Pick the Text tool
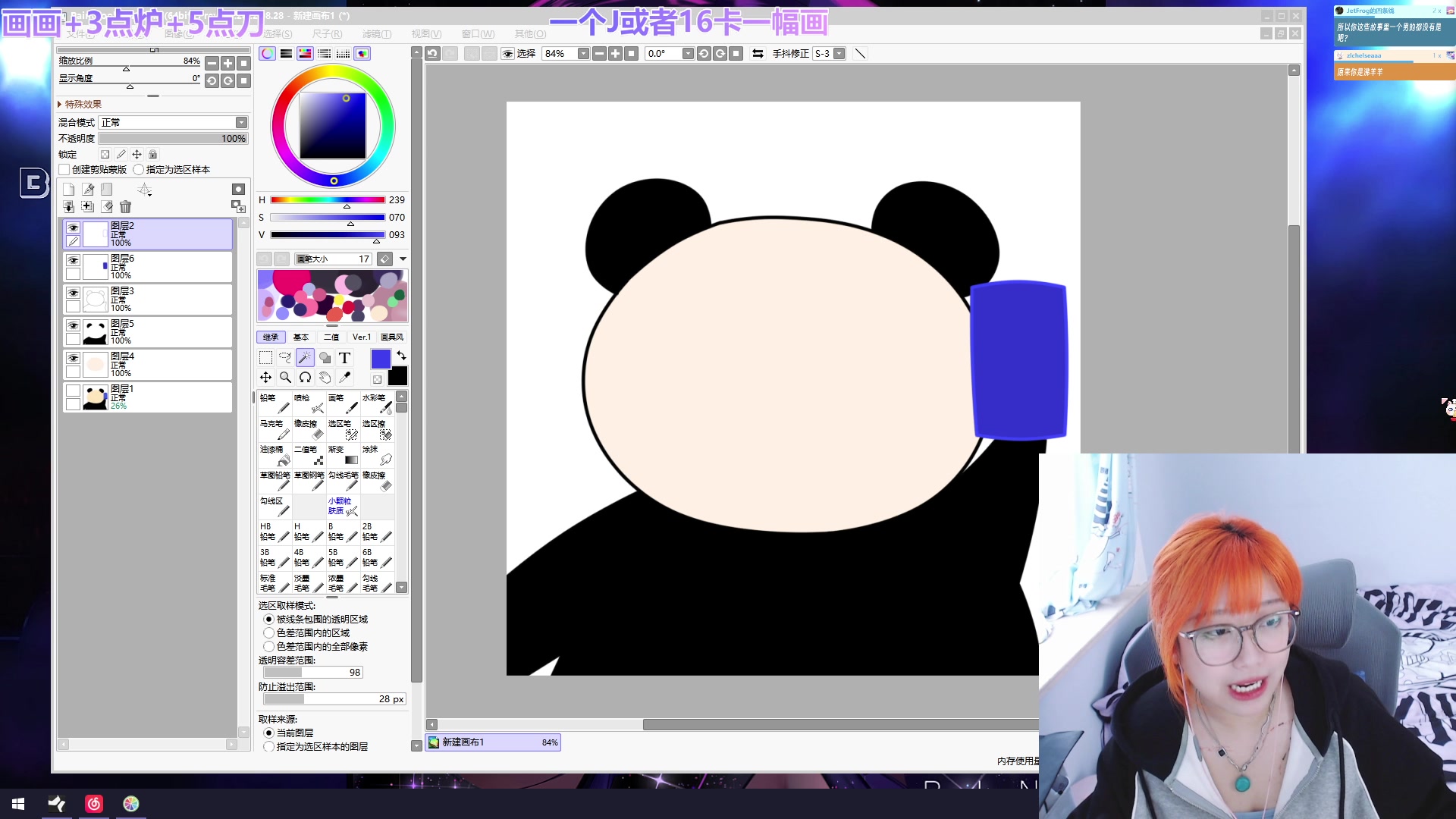This screenshot has height=819, width=1456. click(344, 357)
